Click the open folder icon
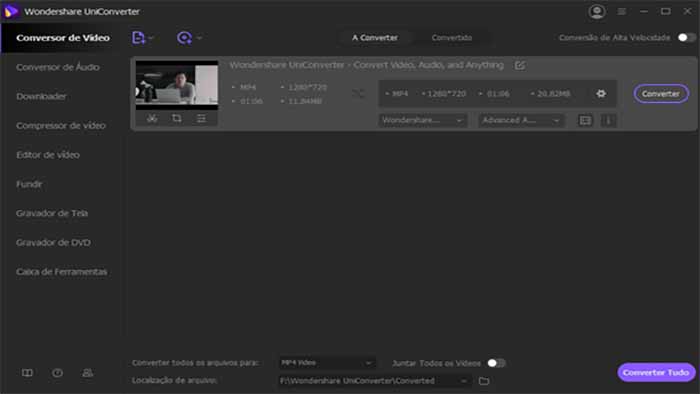Image resolution: width=700 pixels, height=394 pixels. tap(484, 381)
